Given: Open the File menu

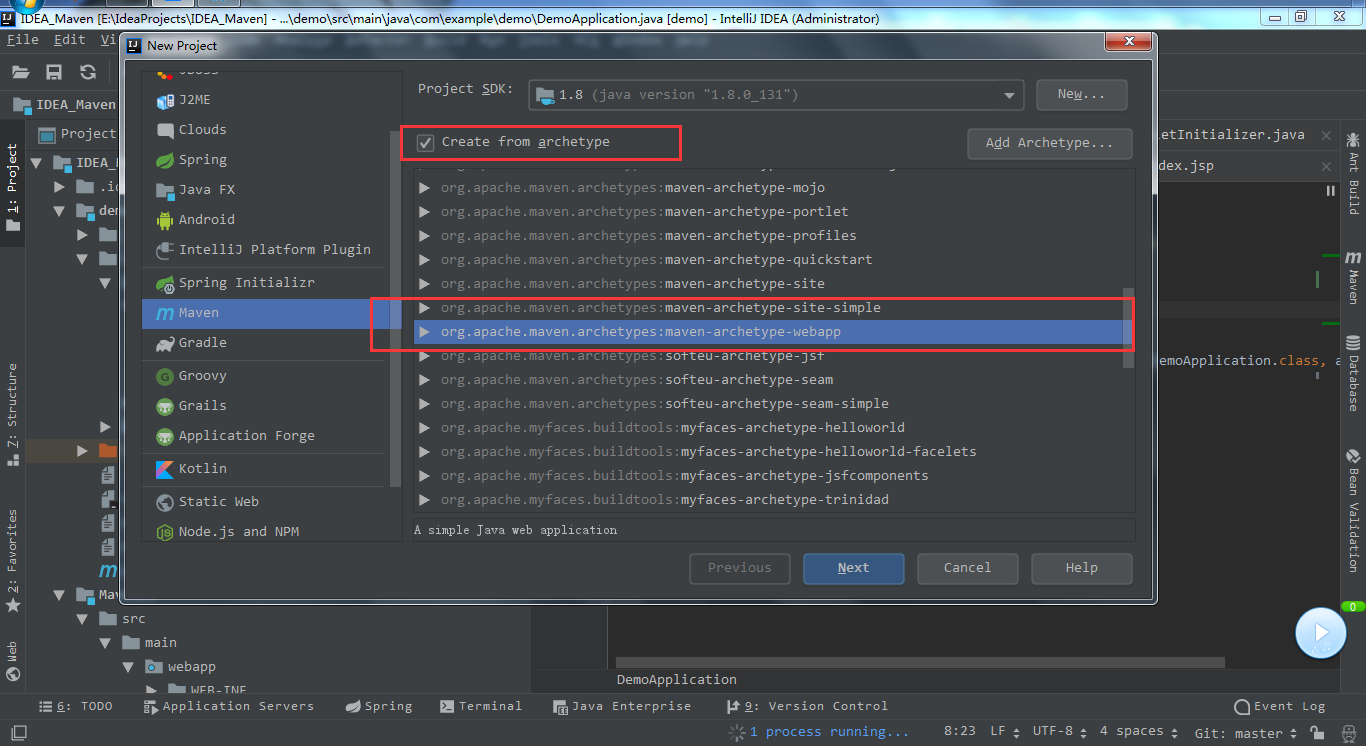Looking at the screenshot, I should [23, 40].
